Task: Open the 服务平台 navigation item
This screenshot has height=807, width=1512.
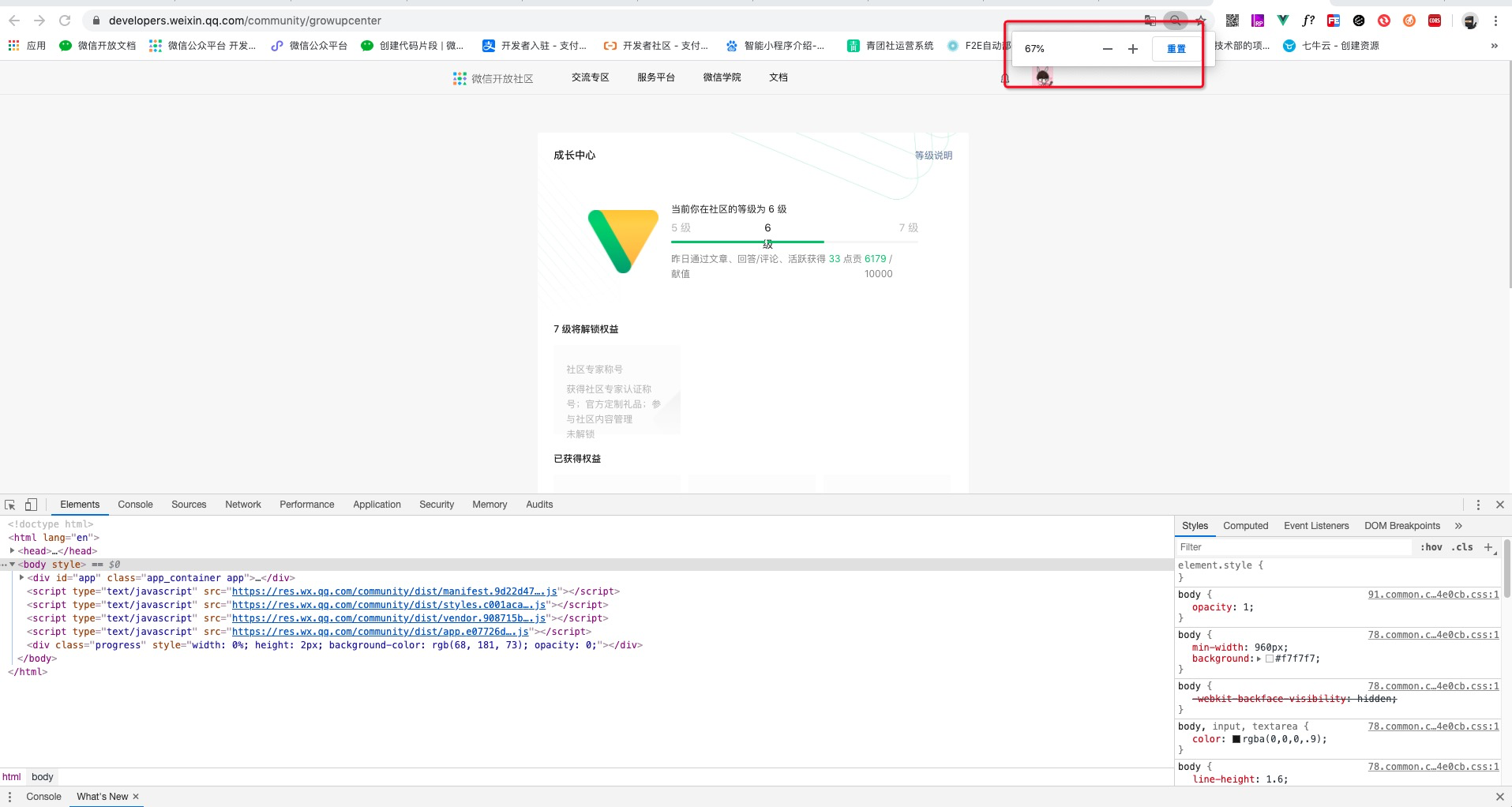Action: point(656,77)
